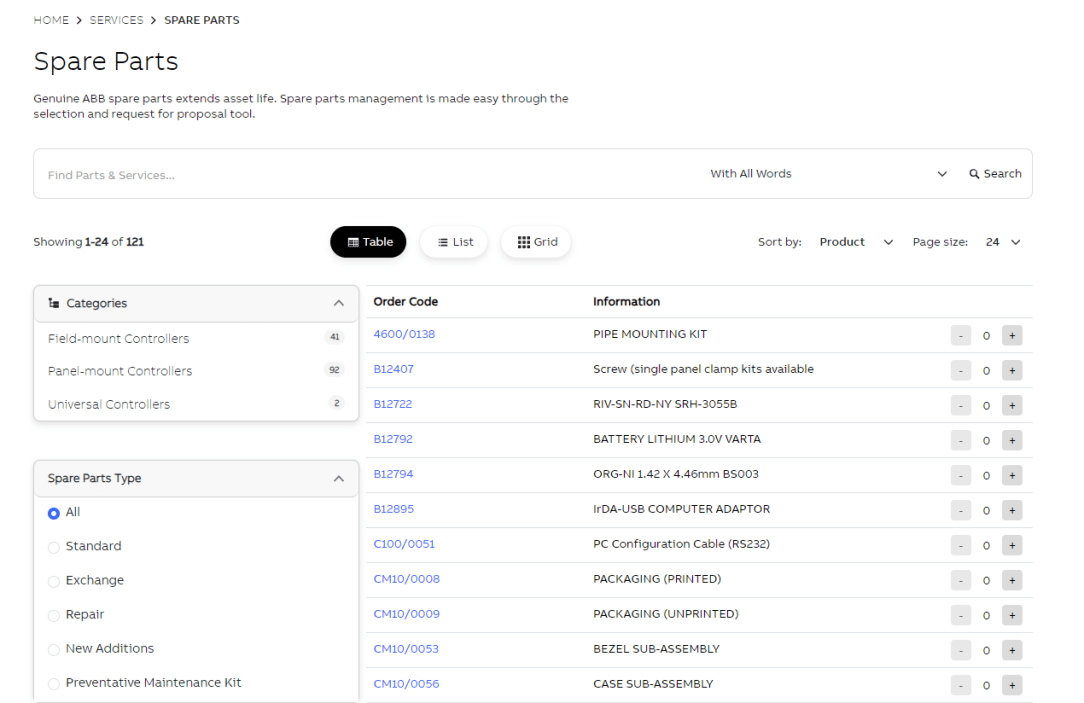
Task: Open the With All Words dropdown
Action: point(828,174)
